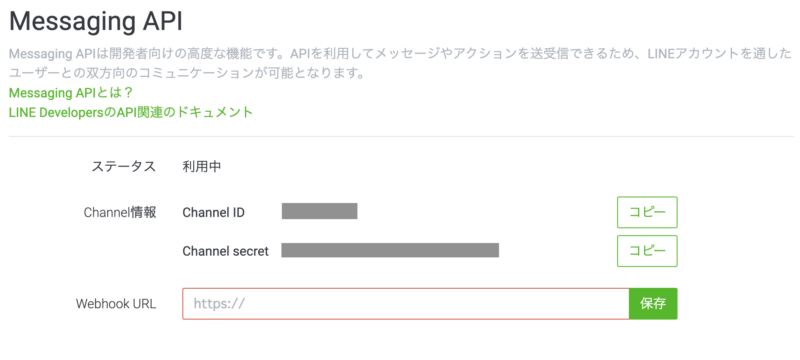Screen dimensions: 800x360
Task: Click the Channel secret field label
Action: pos(226,251)
